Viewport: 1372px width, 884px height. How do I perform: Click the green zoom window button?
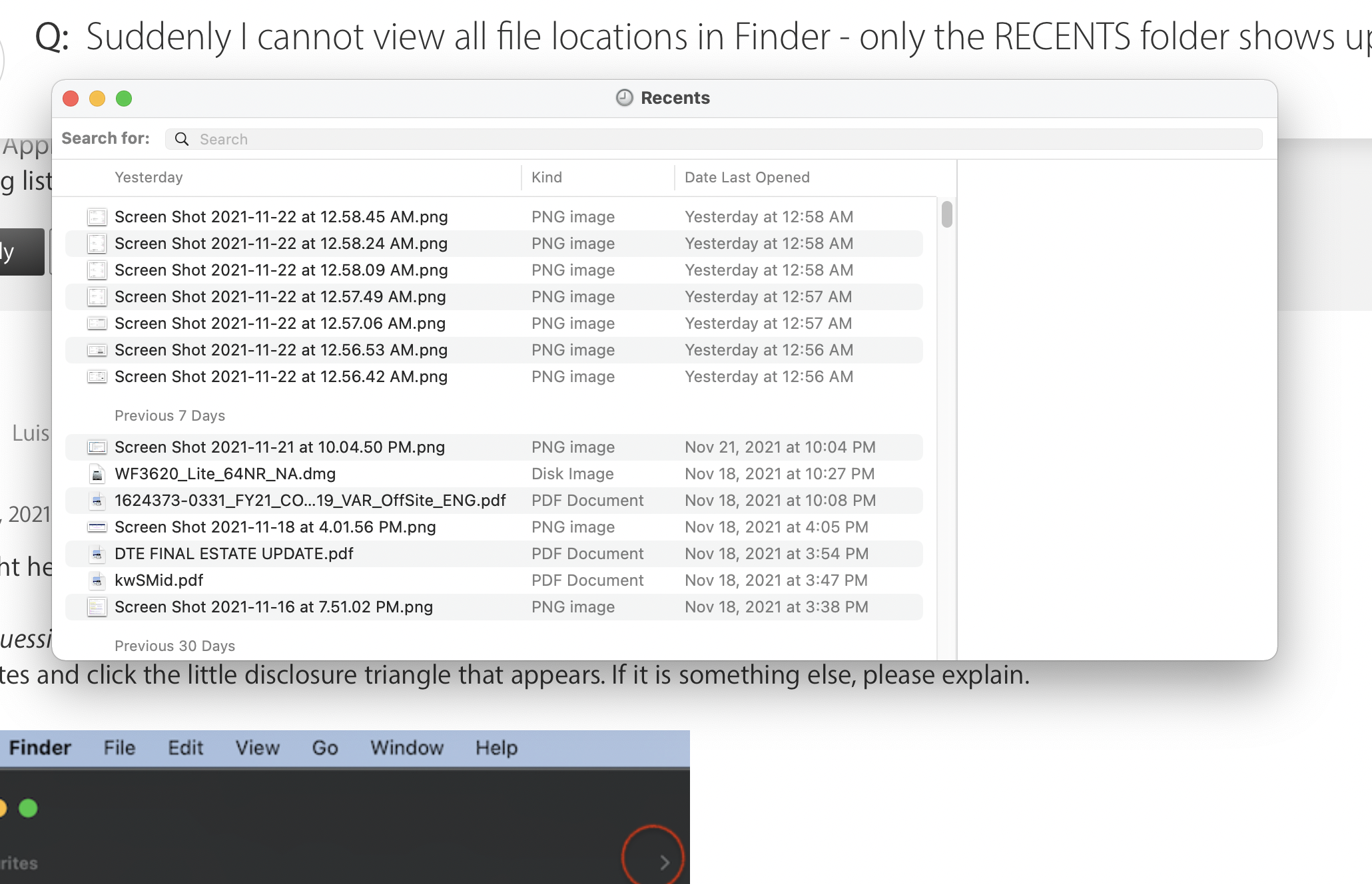(124, 99)
